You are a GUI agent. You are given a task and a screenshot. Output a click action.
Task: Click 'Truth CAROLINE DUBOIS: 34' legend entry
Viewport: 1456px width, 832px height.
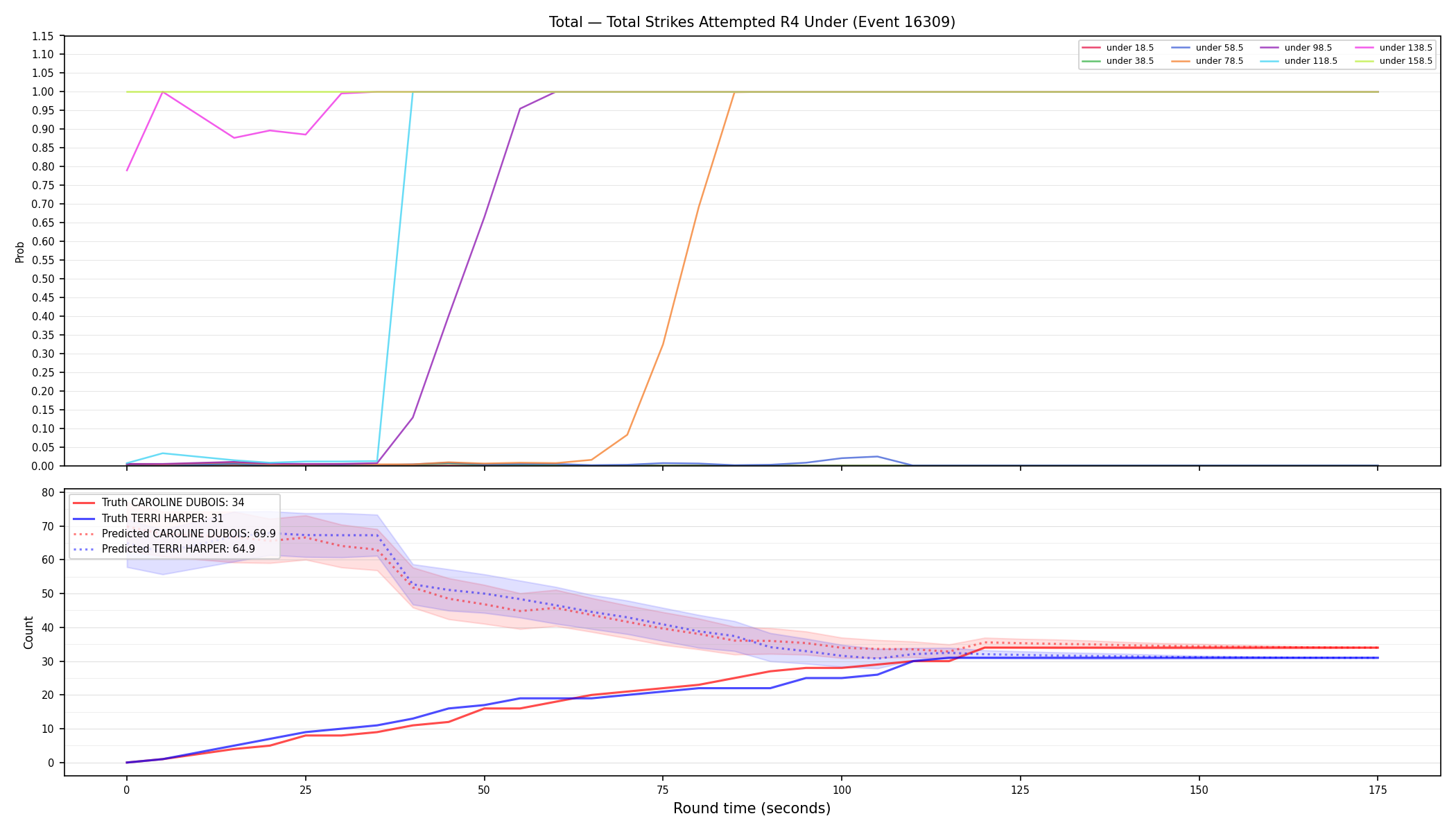(159, 503)
